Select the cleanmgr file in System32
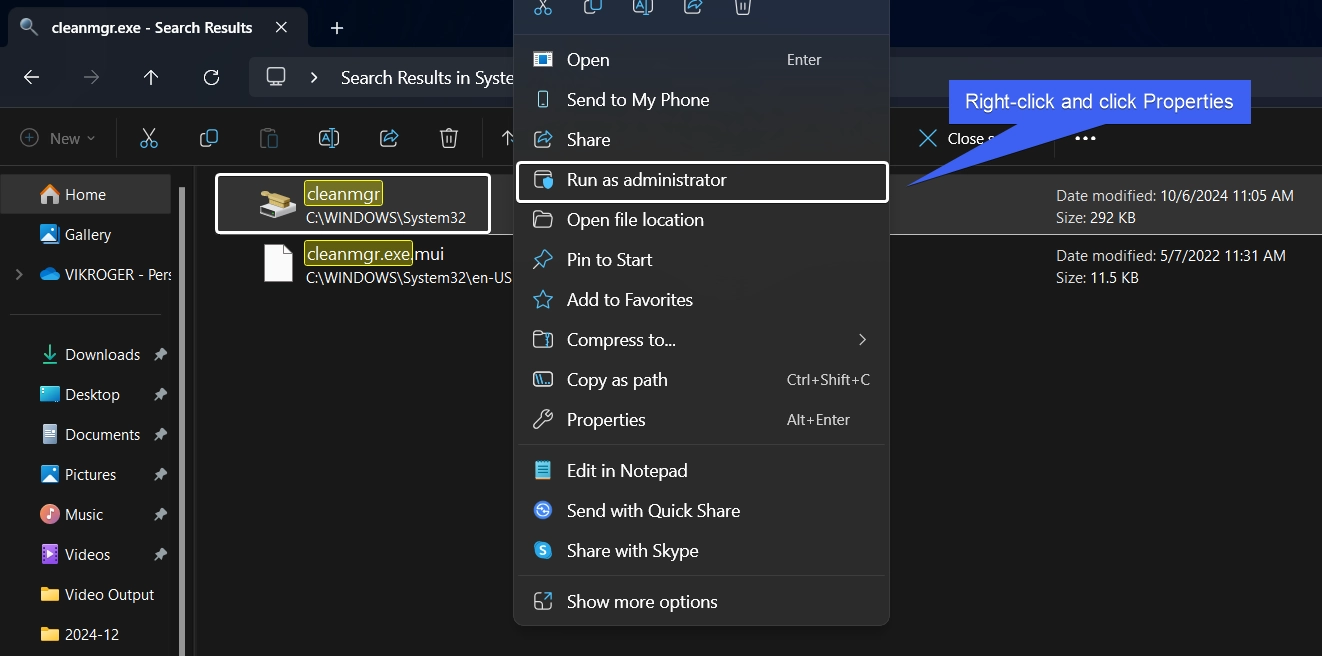 click(x=353, y=204)
